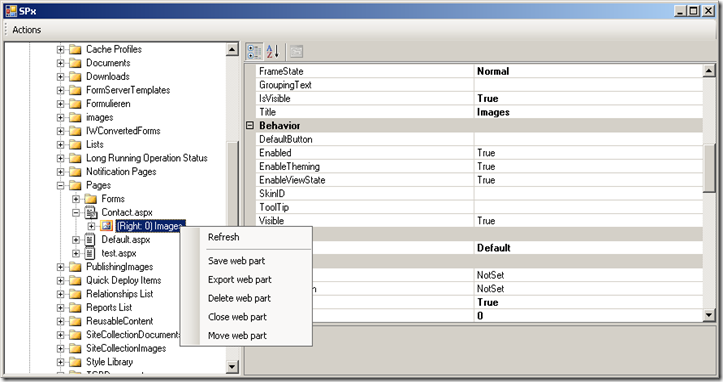Click the web part icon beside (Right: 0) Images
This screenshot has width=723, height=382.
(x=107, y=226)
